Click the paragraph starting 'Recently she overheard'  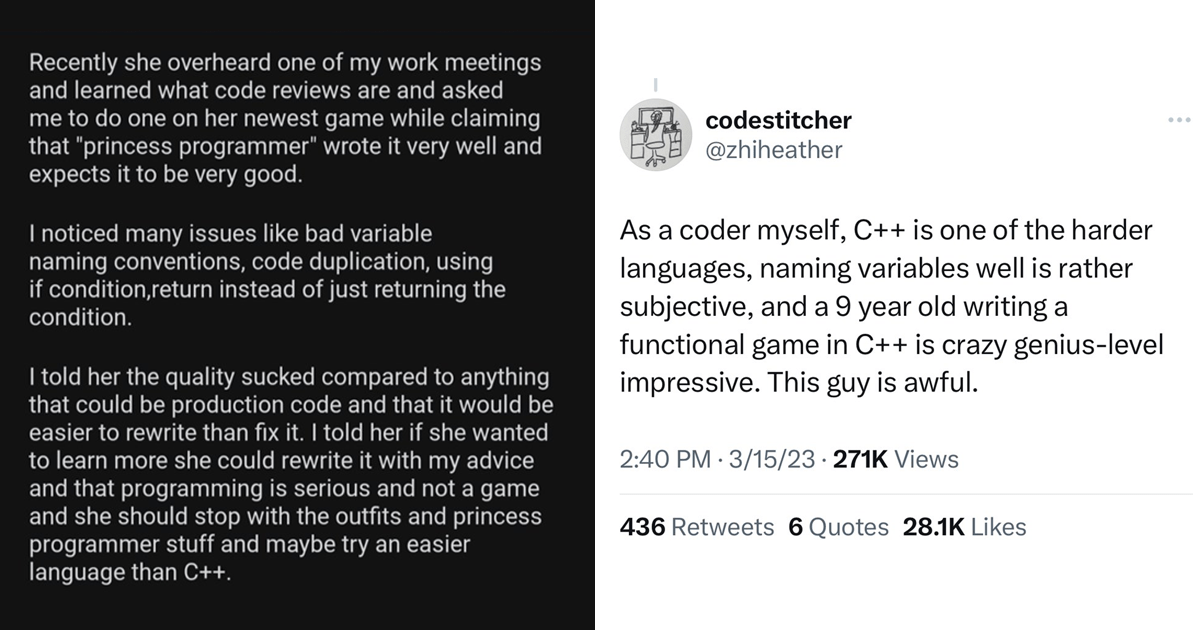point(285,119)
